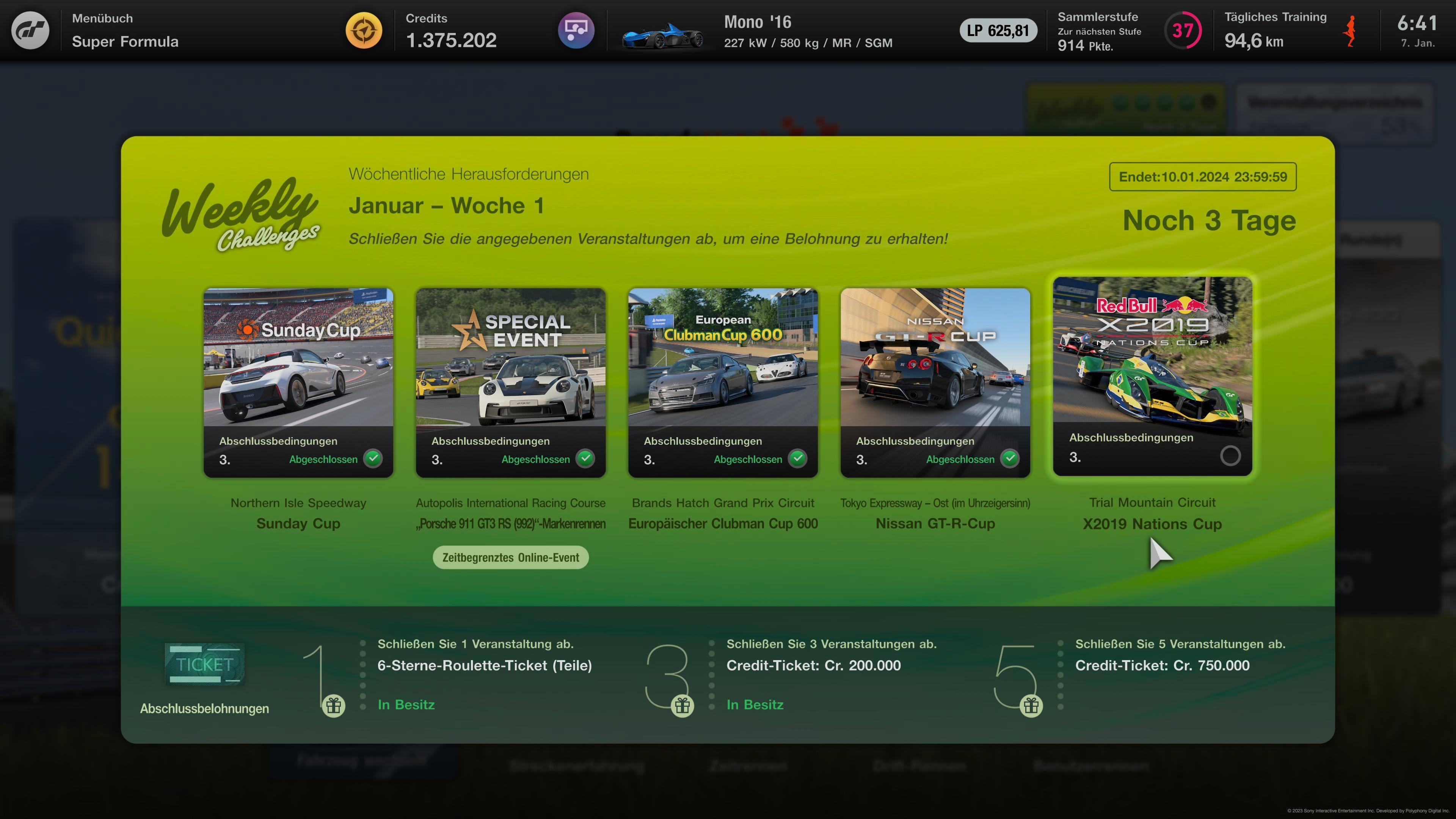Click the Noch 3 Tage countdown
The image size is (1456, 819).
coord(1209,220)
